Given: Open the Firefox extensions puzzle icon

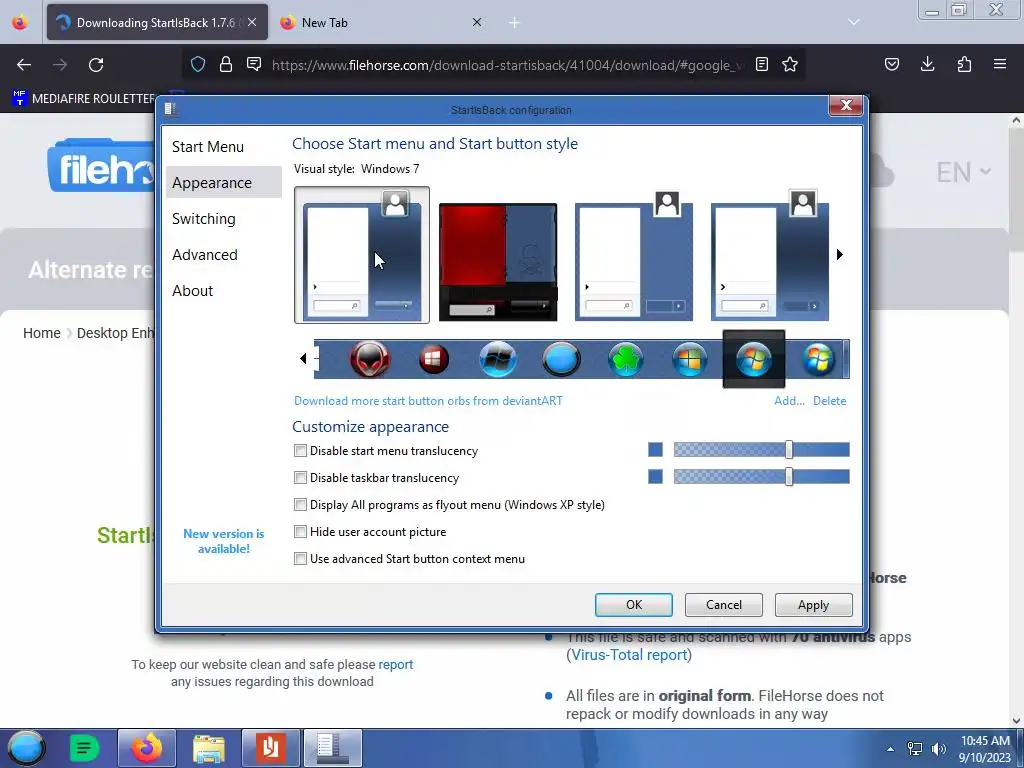Looking at the screenshot, I should coord(964,64).
